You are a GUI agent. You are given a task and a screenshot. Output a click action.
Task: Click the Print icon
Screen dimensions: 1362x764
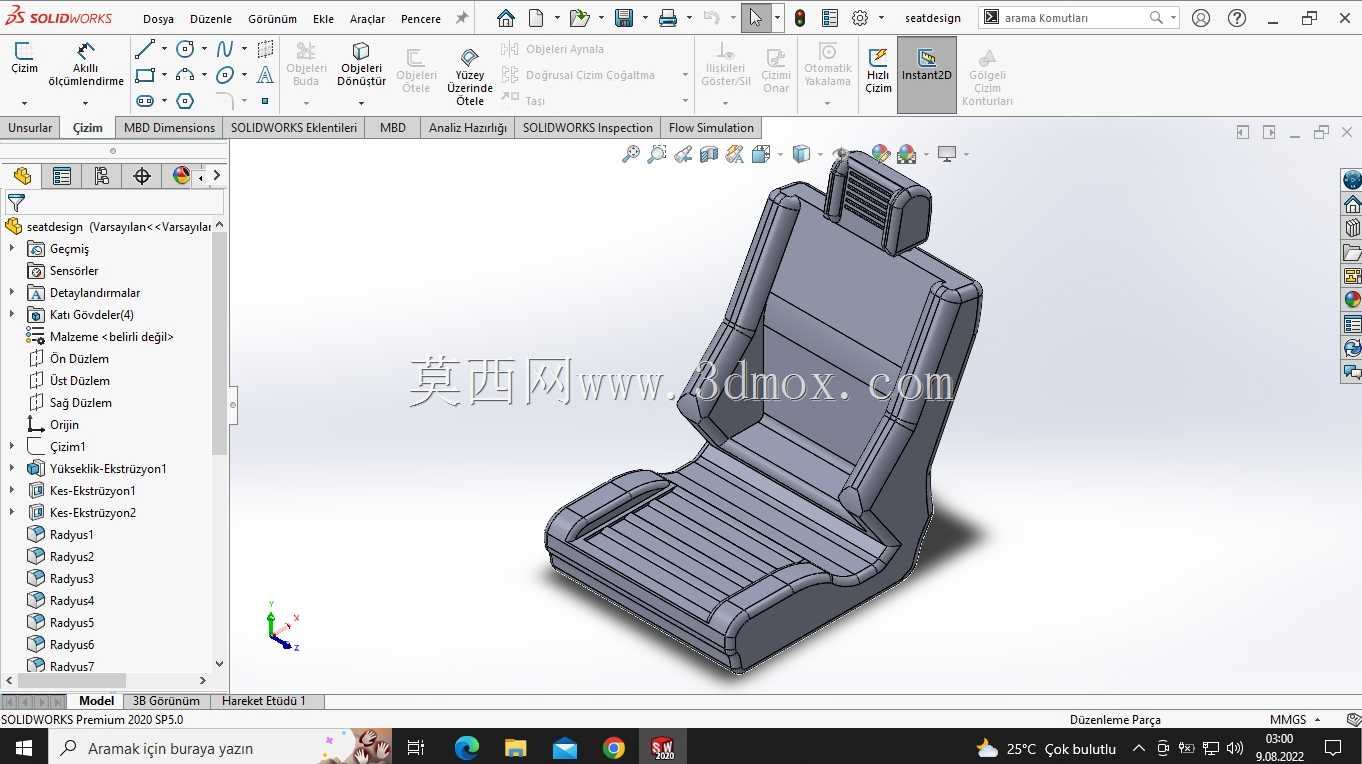[x=668, y=18]
